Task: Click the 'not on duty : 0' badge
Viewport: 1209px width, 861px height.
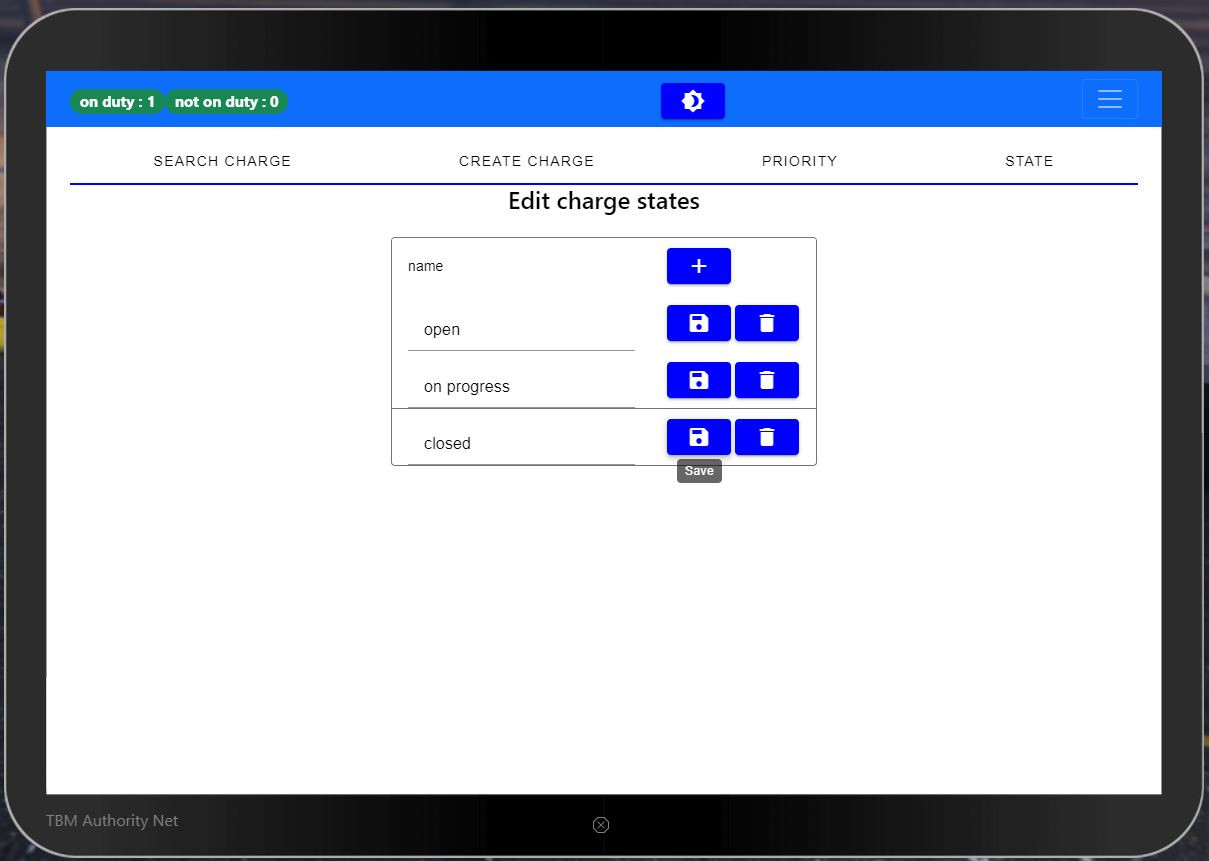Action: tap(226, 102)
